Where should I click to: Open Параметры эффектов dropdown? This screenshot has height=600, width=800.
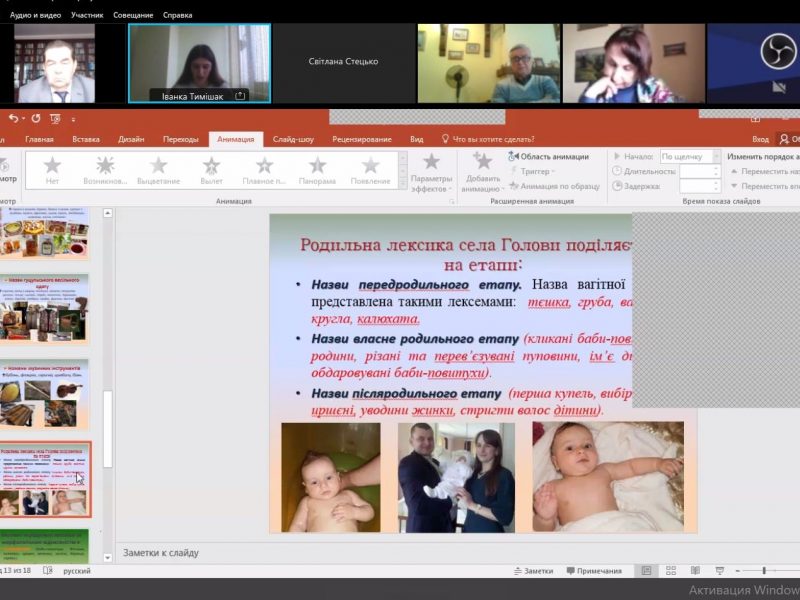pyautogui.click(x=431, y=172)
